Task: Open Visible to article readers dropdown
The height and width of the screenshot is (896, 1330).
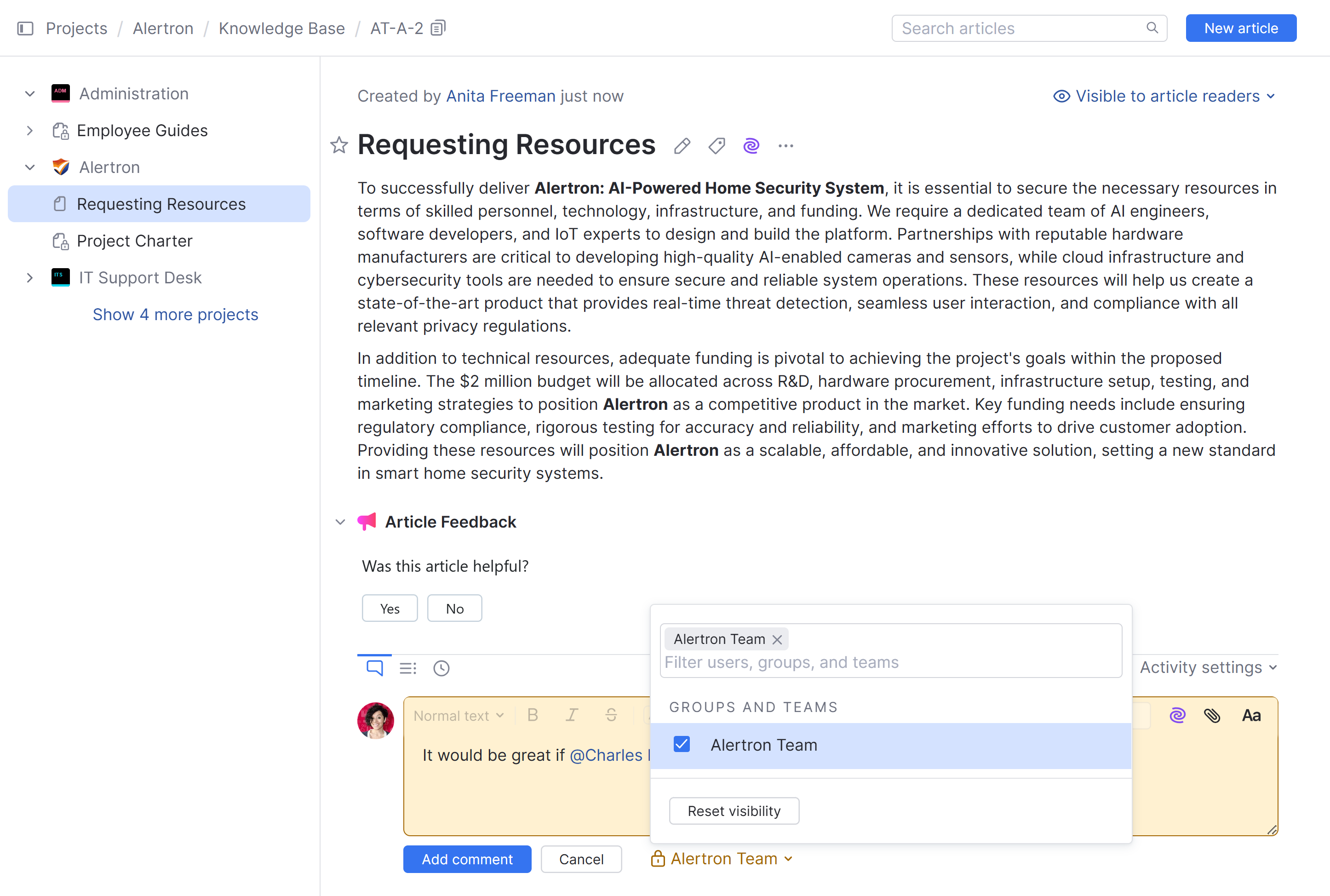Action: pyautogui.click(x=1164, y=96)
